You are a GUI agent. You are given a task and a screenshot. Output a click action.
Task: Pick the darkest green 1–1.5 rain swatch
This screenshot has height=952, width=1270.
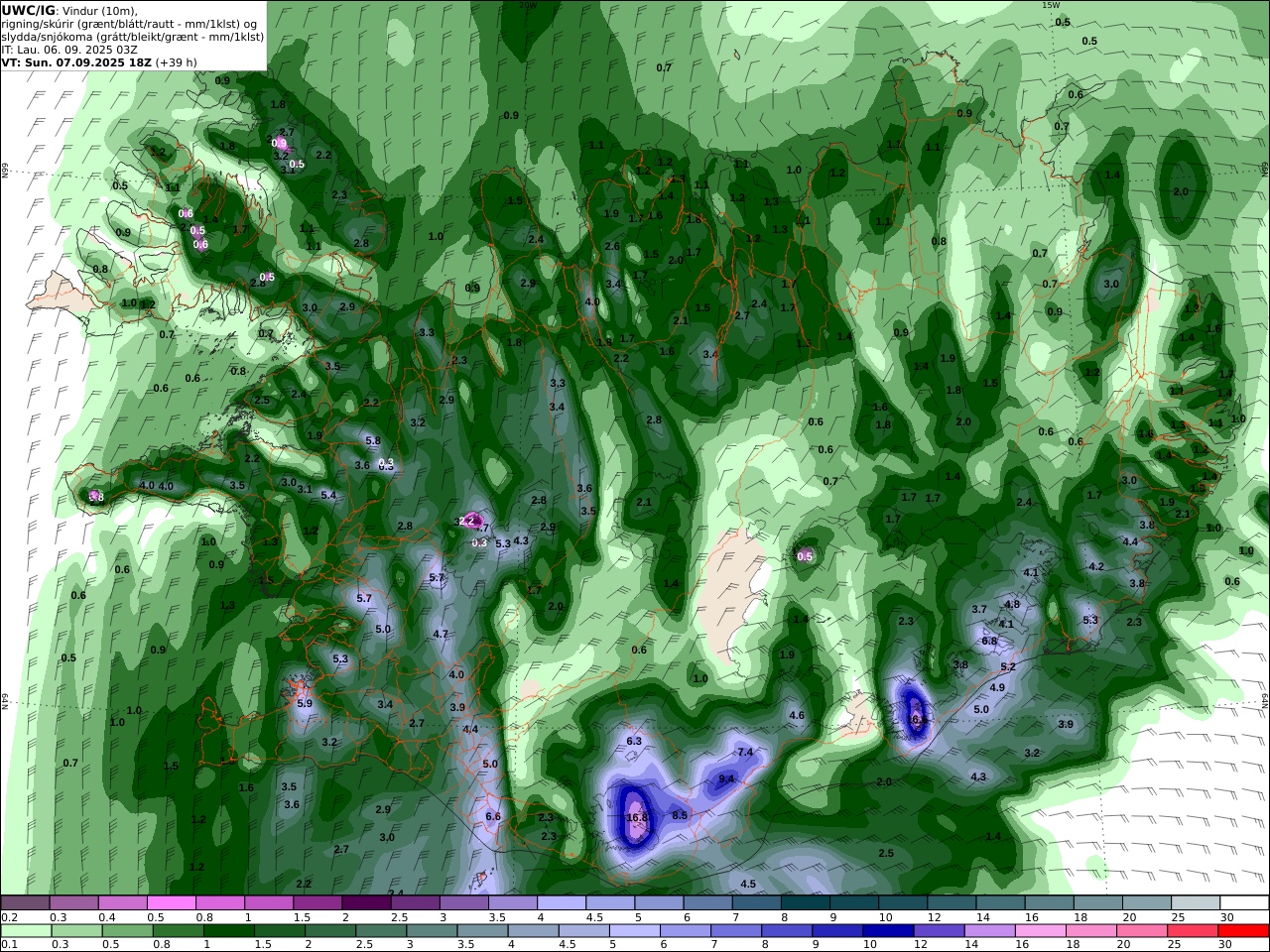coord(228,931)
